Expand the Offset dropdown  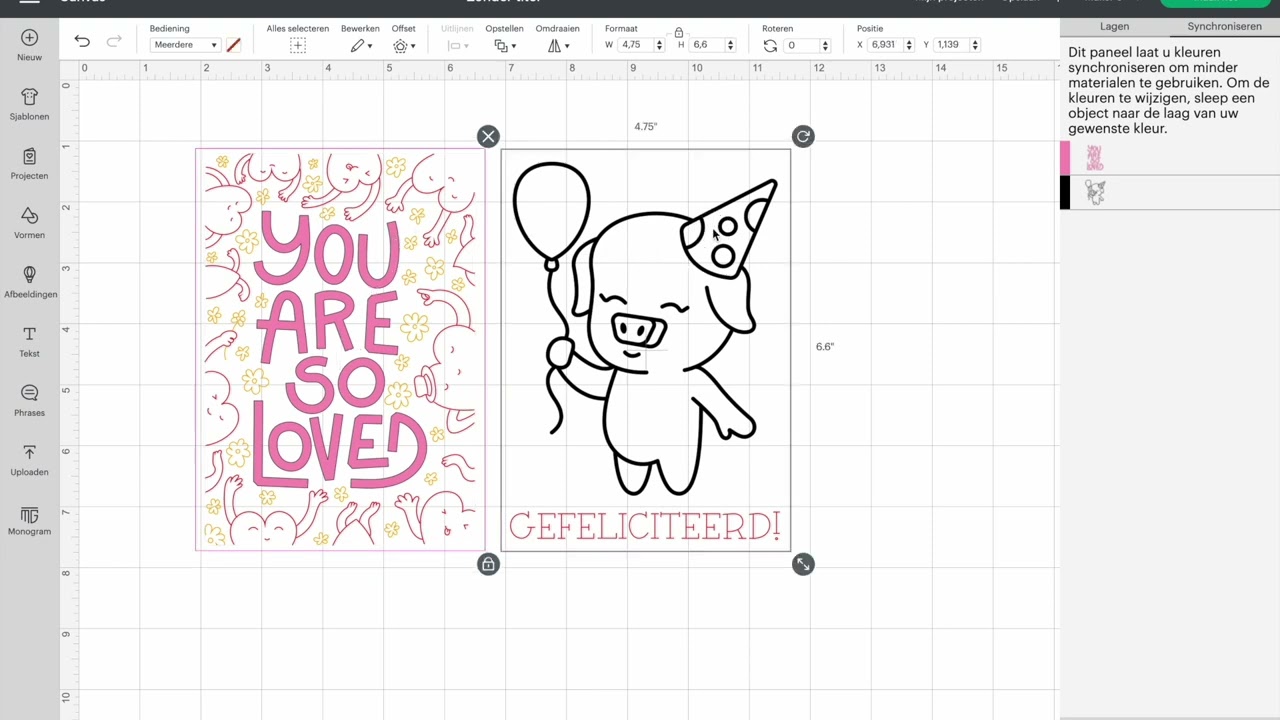(404, 46)
